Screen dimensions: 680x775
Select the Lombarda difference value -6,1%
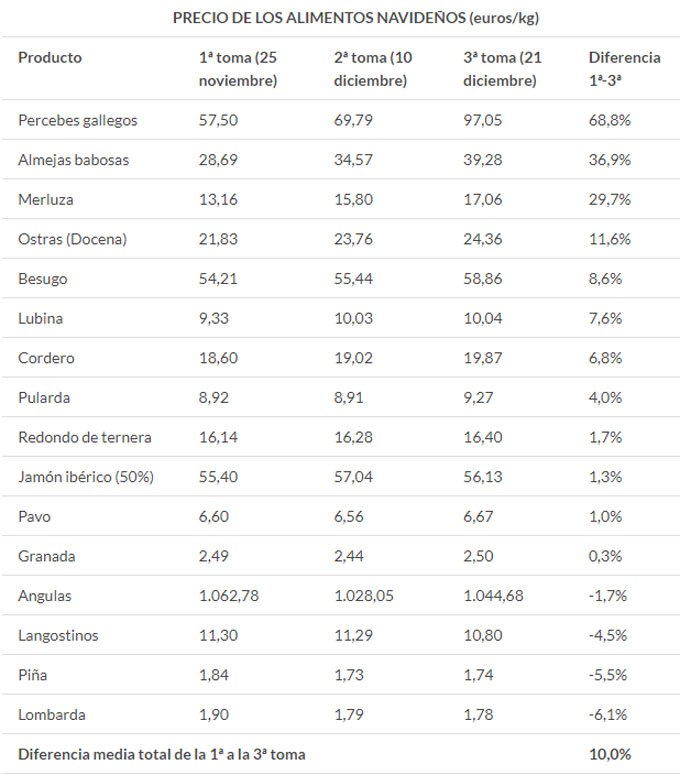coord(608,715)
